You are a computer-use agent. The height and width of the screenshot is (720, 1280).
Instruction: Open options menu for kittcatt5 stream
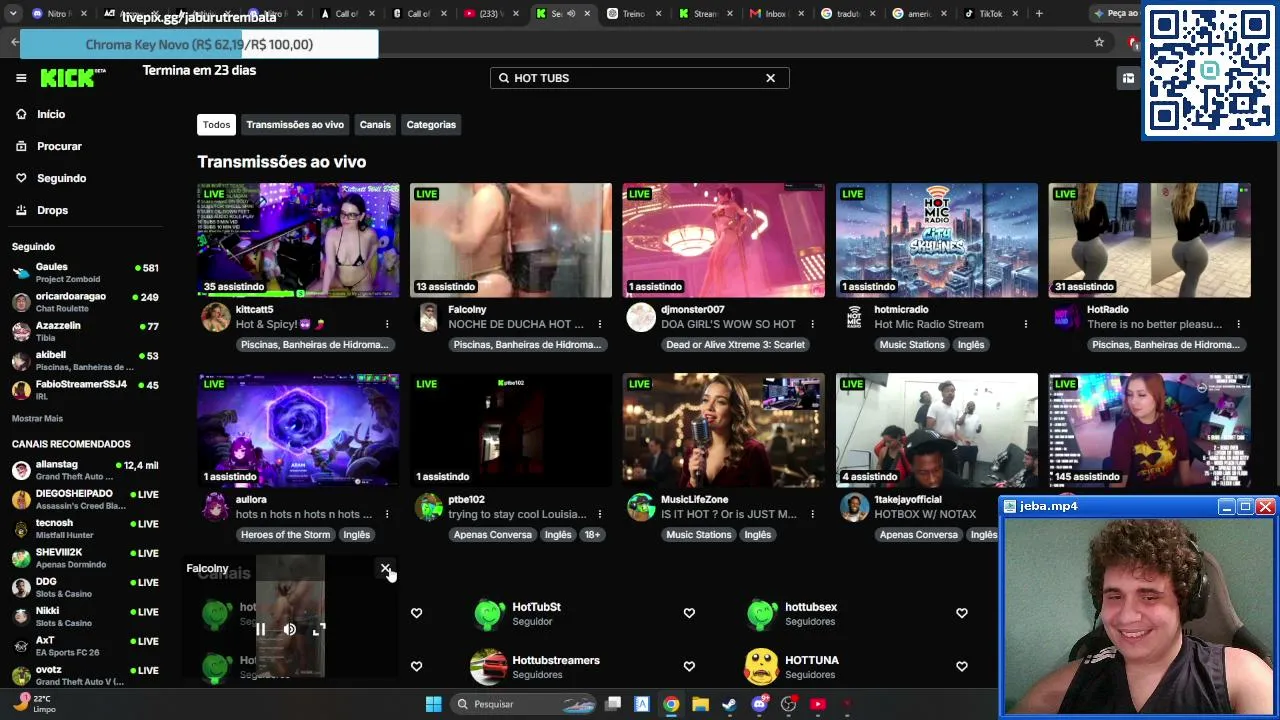point(387,324)
